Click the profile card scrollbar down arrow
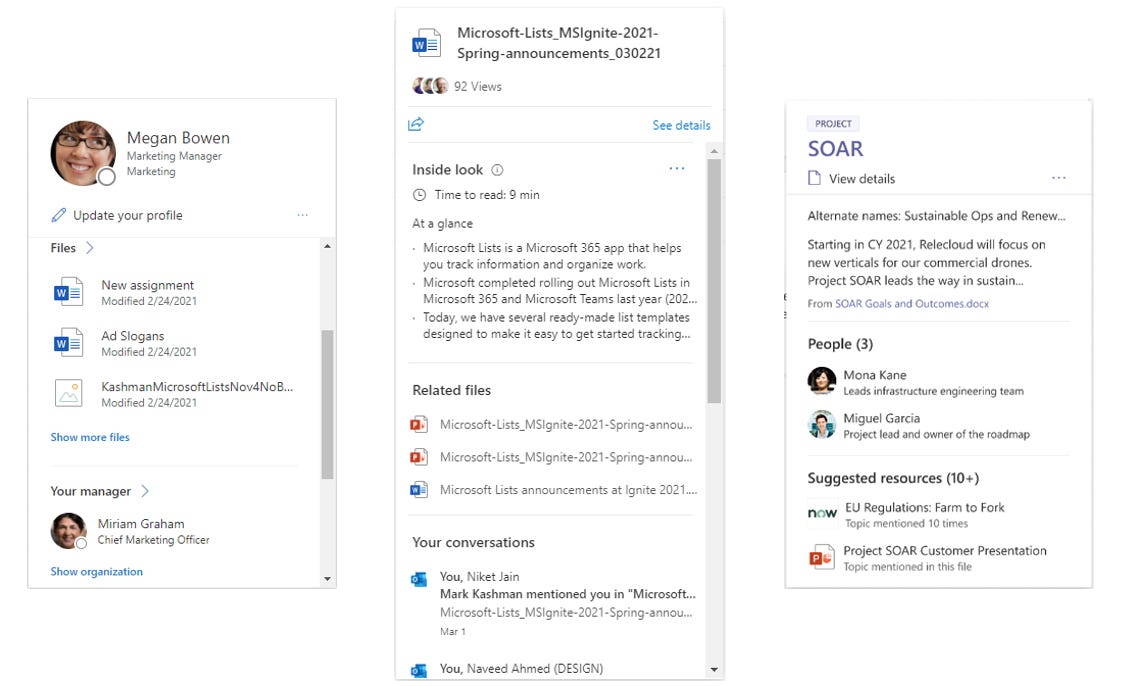1121x686 pixels. coord(327,579)
